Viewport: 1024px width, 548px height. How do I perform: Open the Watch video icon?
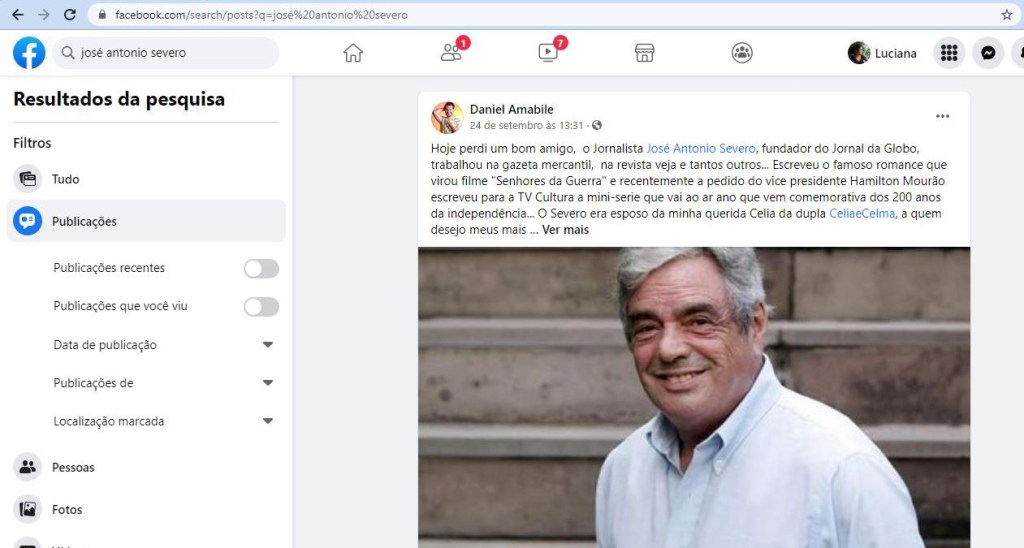pos(549,52)
